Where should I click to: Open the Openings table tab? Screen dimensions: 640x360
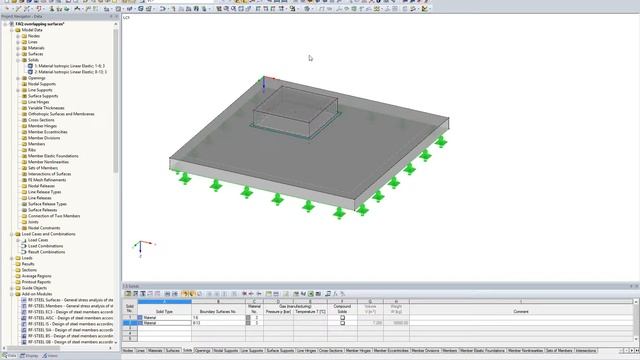(x=202, y=351)
